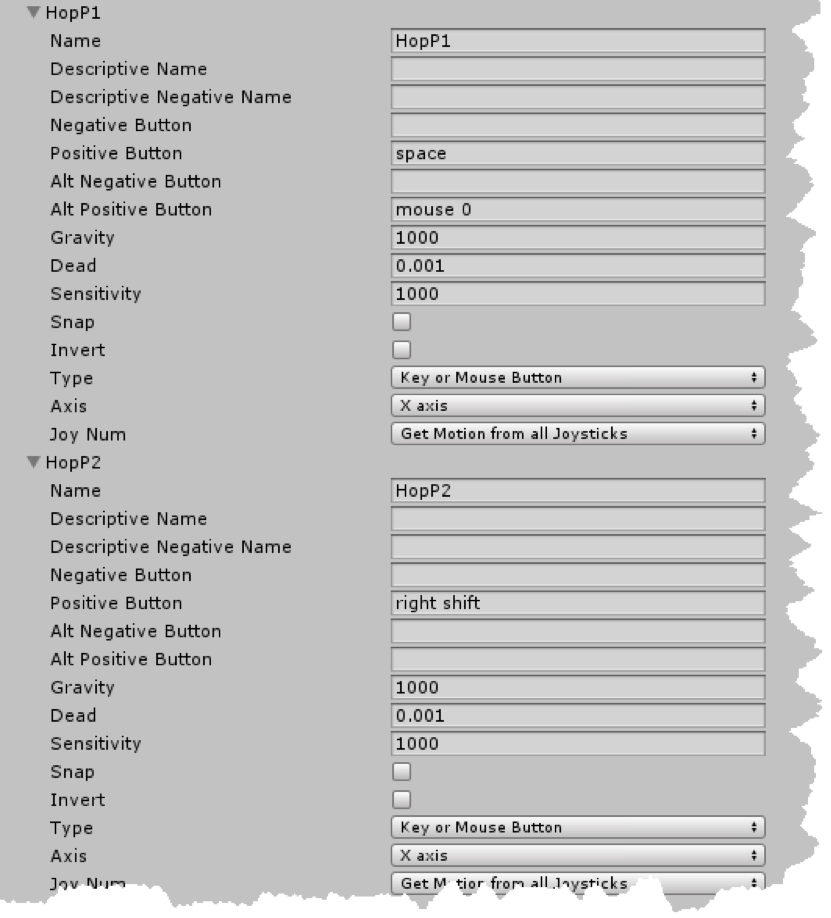Click HopP2 Dead value field

pyautogui.click(x=578, y=715)
